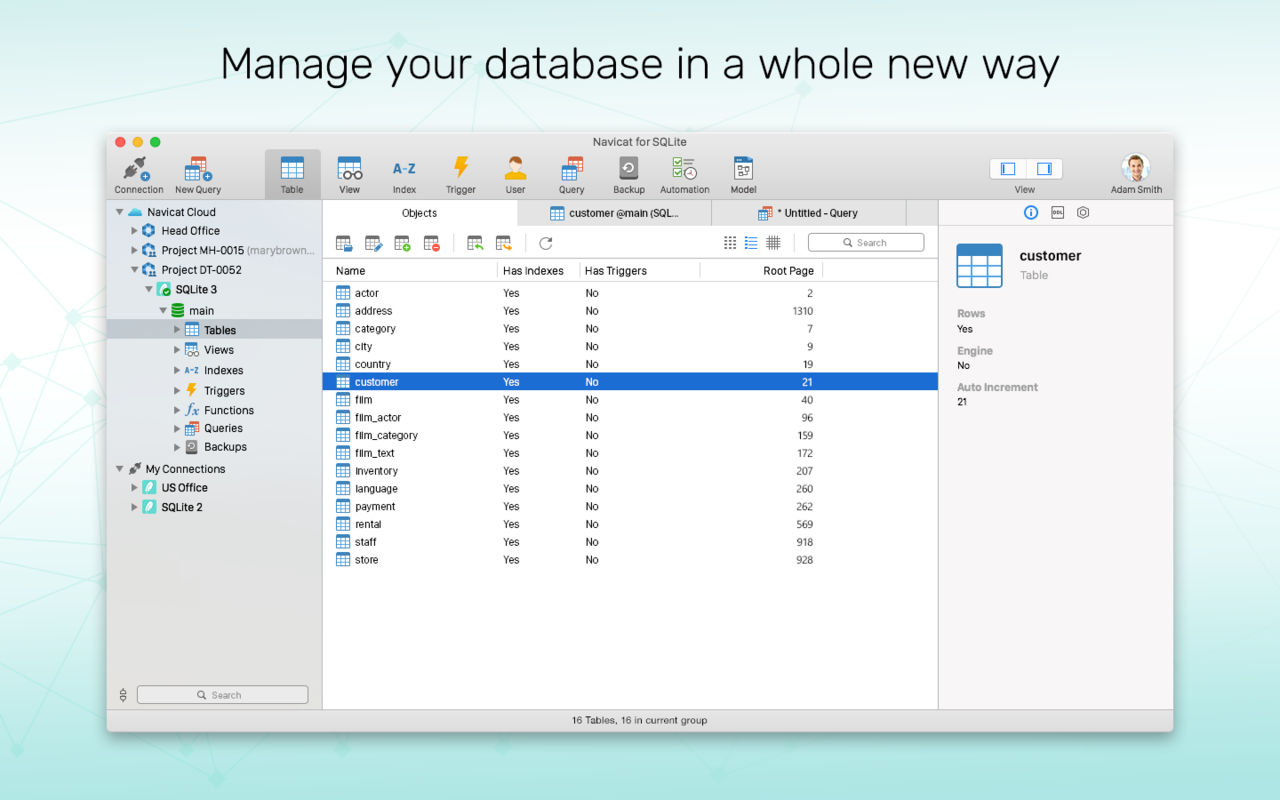This screenshot has width=1280, height=800.
Task: Select Indexes in the sidebar tree
Action: point(214,370)
